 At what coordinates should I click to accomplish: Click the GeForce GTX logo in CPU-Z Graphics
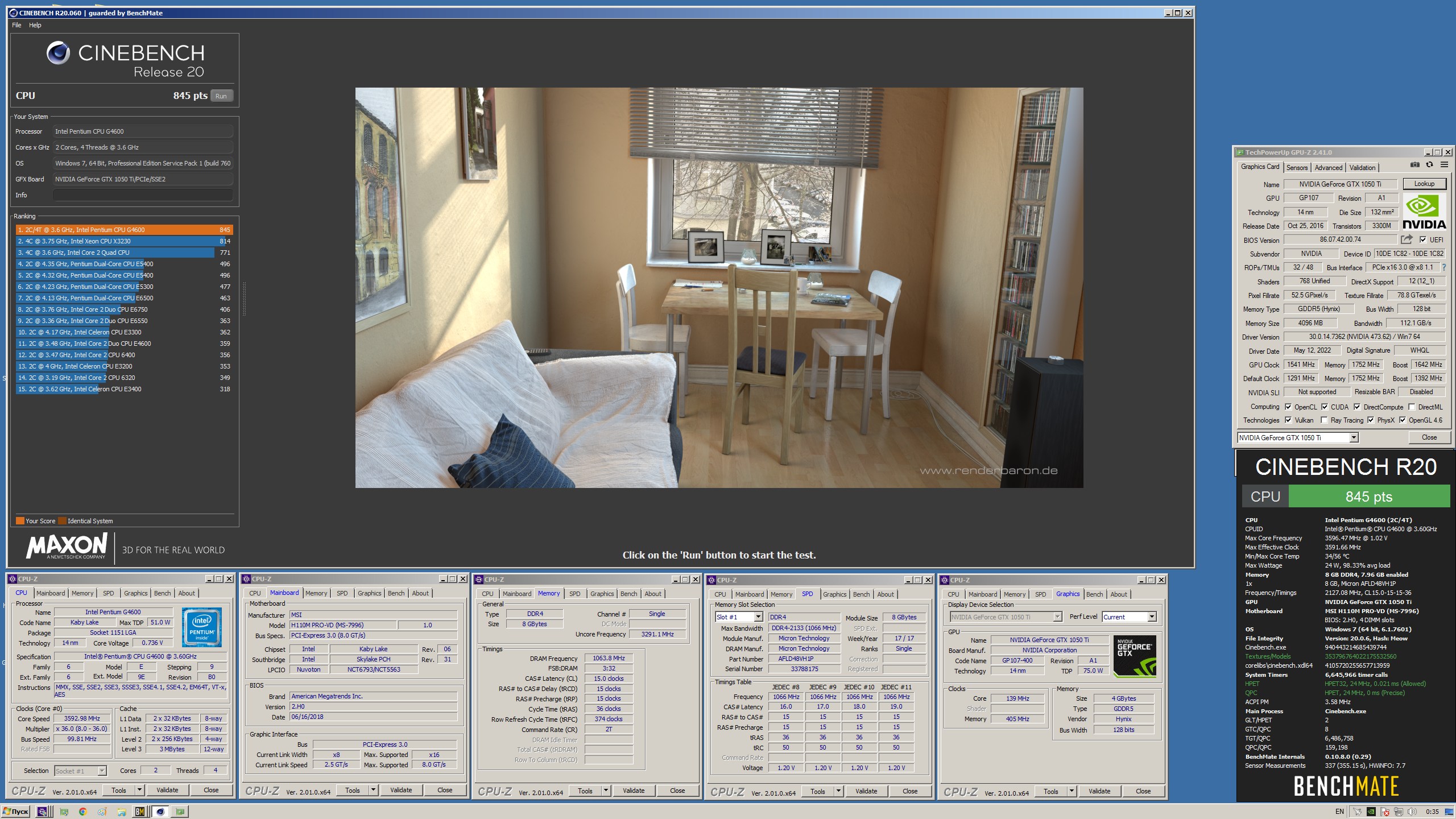[1135, 657]
